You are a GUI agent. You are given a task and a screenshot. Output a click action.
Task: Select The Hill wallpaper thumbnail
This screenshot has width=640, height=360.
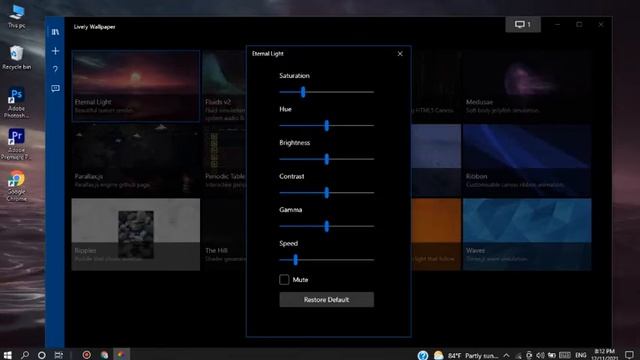pyautogui.click(x=224, y=234)
